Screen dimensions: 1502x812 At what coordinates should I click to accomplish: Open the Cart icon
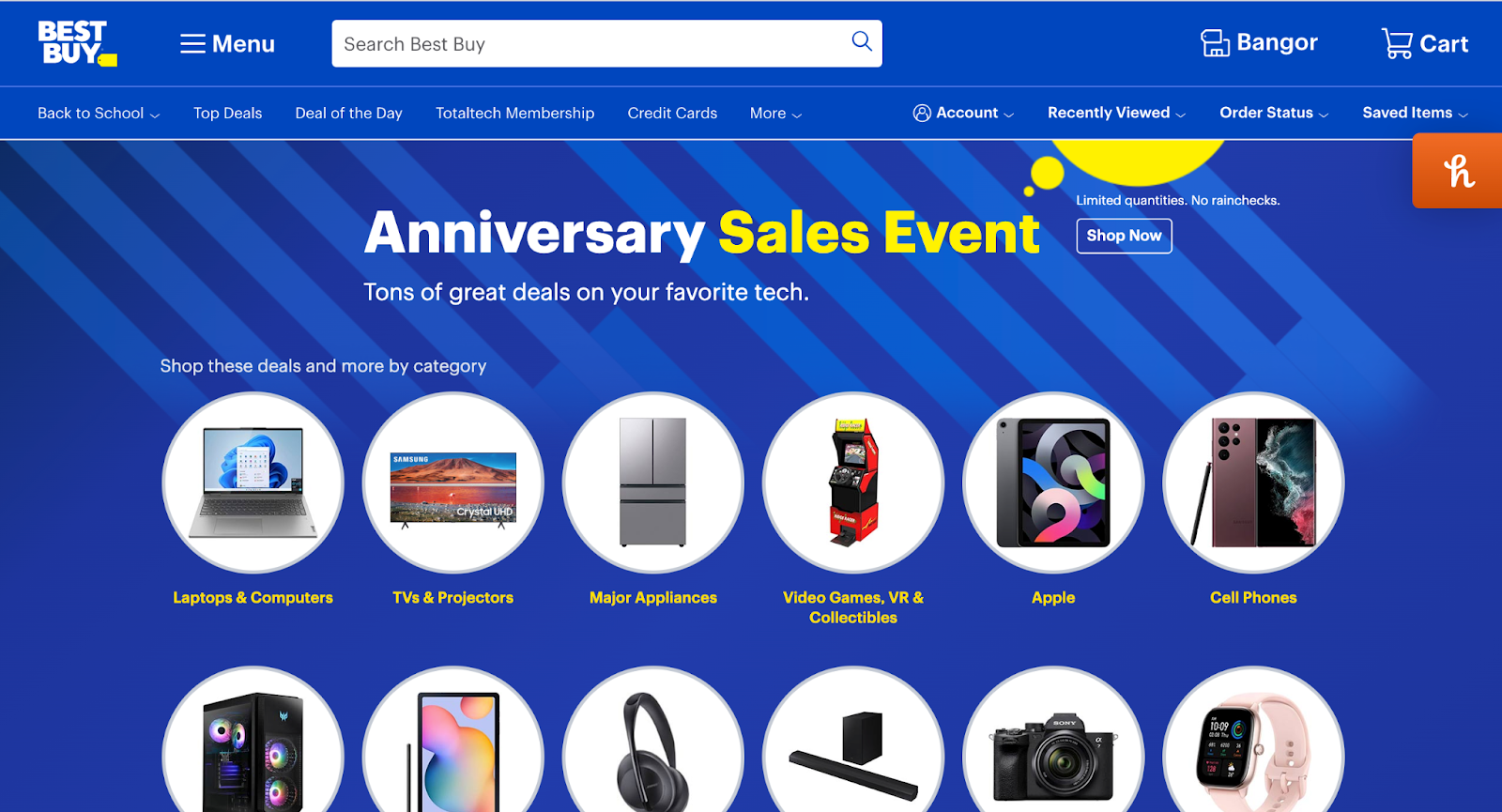coord(1424,43)
